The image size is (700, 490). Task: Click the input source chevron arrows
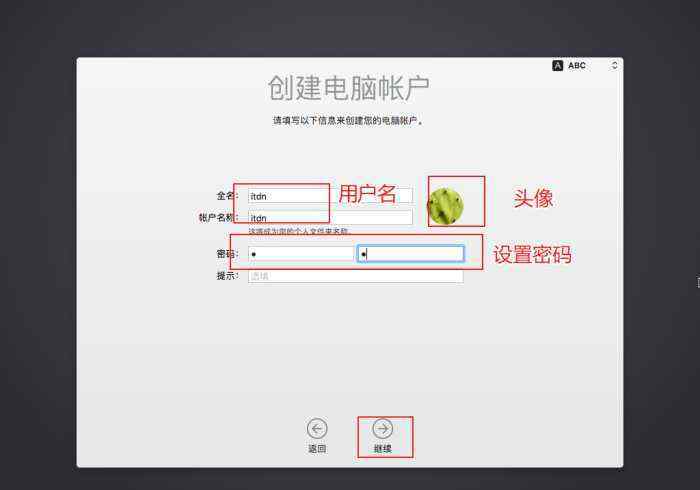coord(614,66)
